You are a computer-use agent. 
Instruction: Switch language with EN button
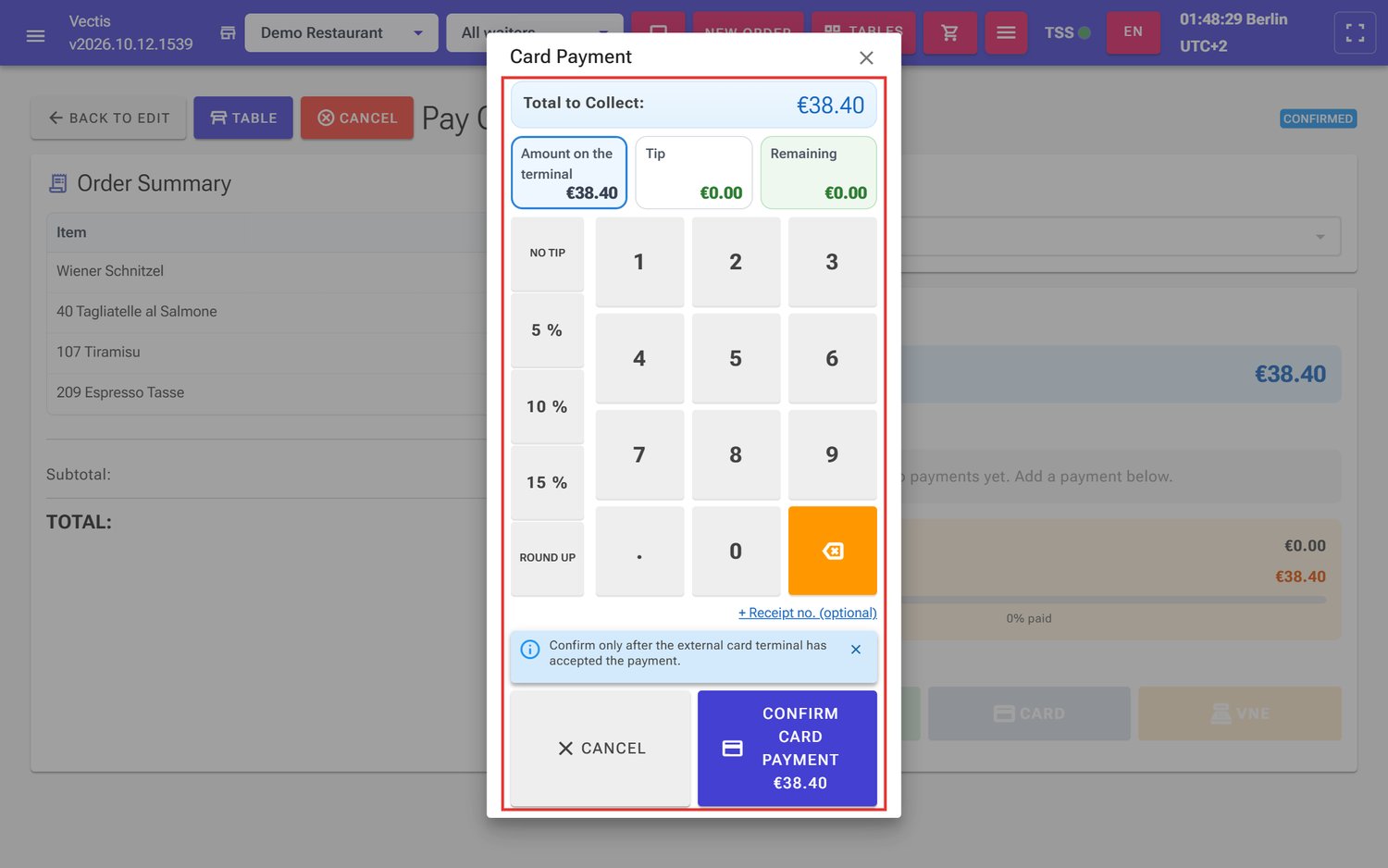tap(1133, 32)
